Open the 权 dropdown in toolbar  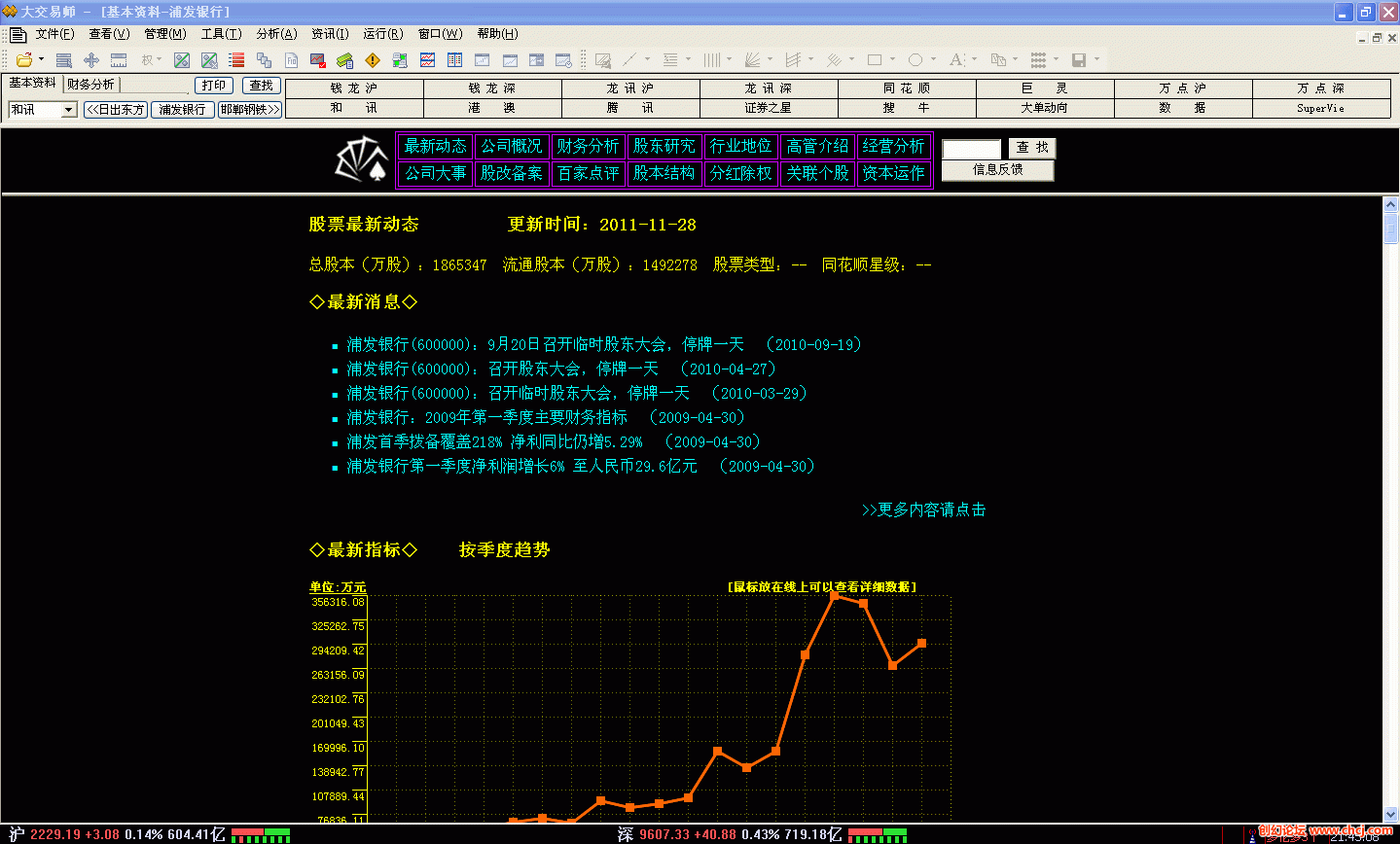151,60
